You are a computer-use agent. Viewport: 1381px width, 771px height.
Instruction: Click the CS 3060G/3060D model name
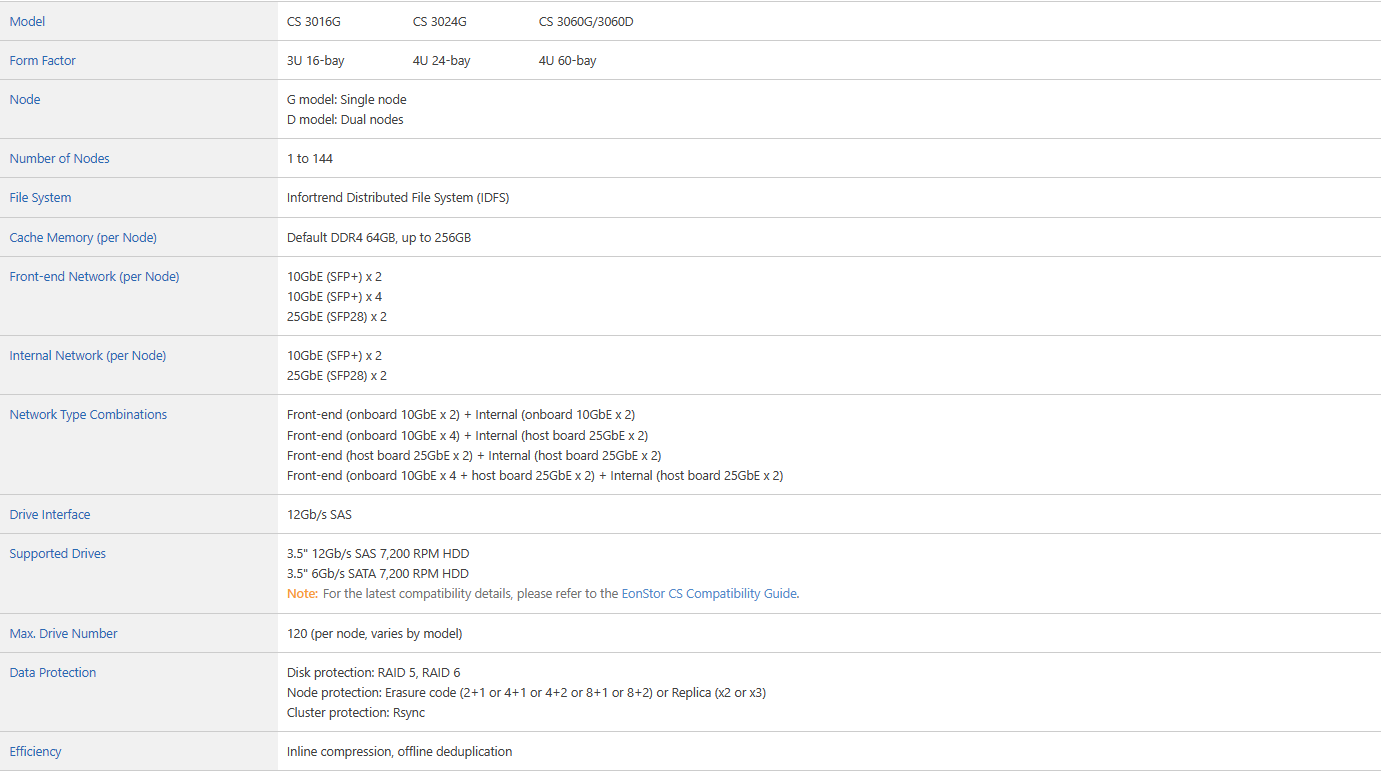[x=586, y=21]
